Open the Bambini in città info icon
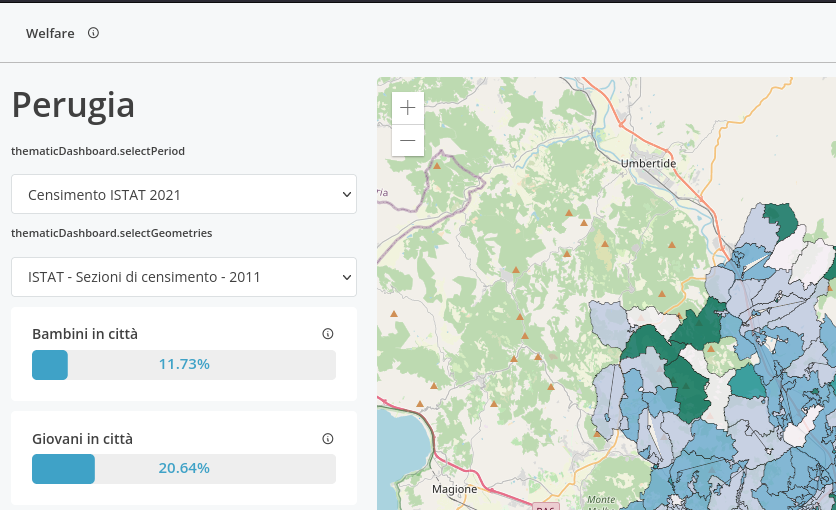836x510 pixels. (327, 334)
